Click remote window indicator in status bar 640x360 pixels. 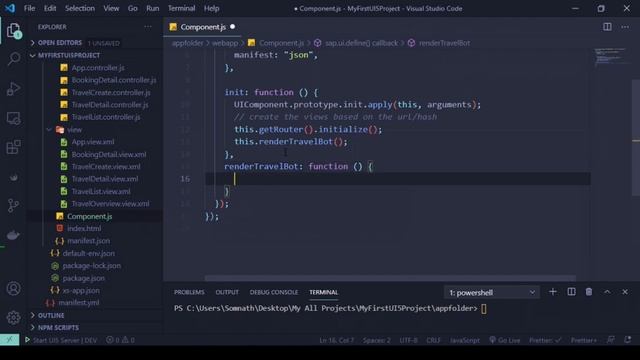(x=9, y=340)
